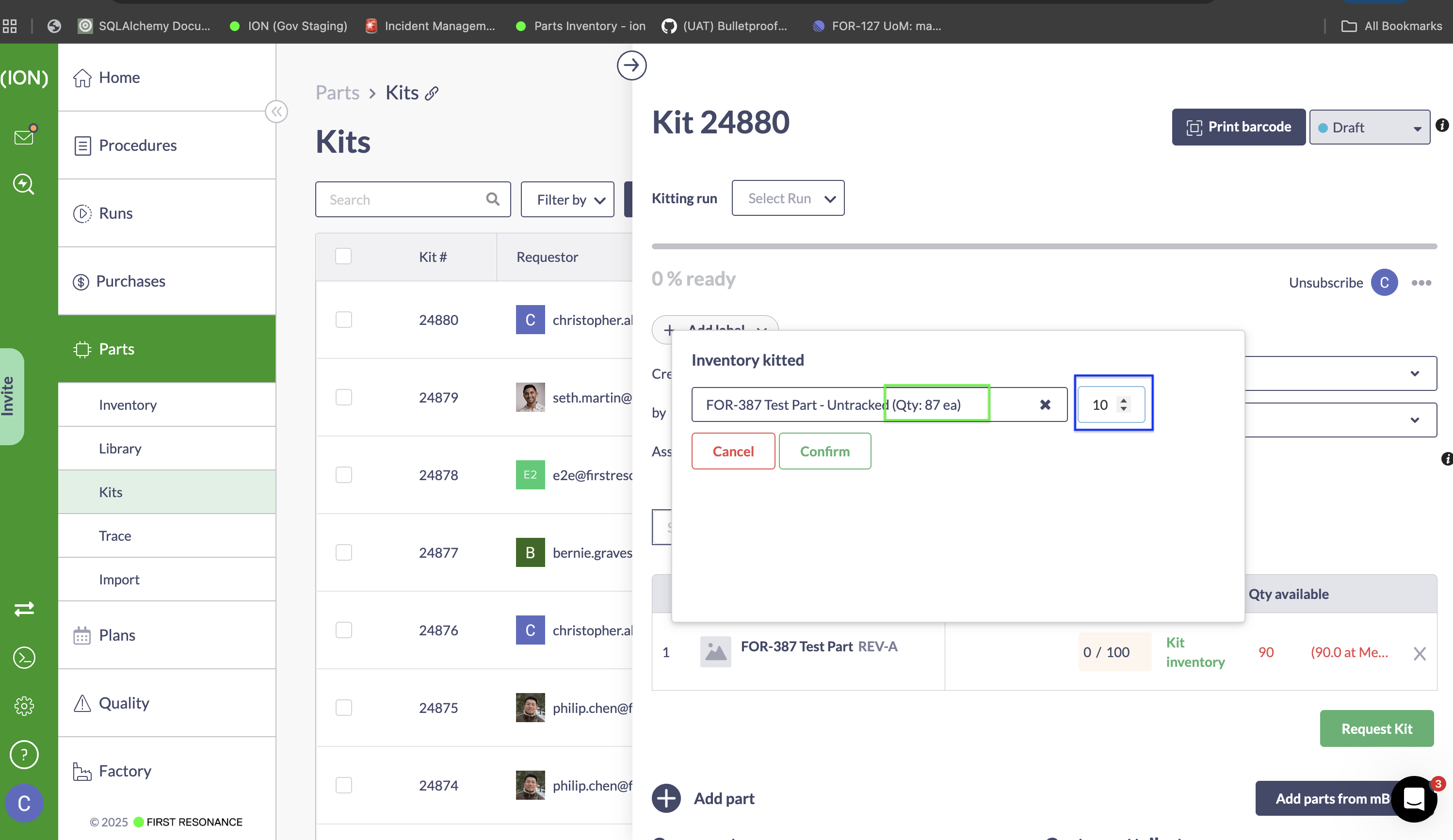The image size is (1453, 840).
Task: Check the box for kit 24879
Action: click(x=344, y=397)
